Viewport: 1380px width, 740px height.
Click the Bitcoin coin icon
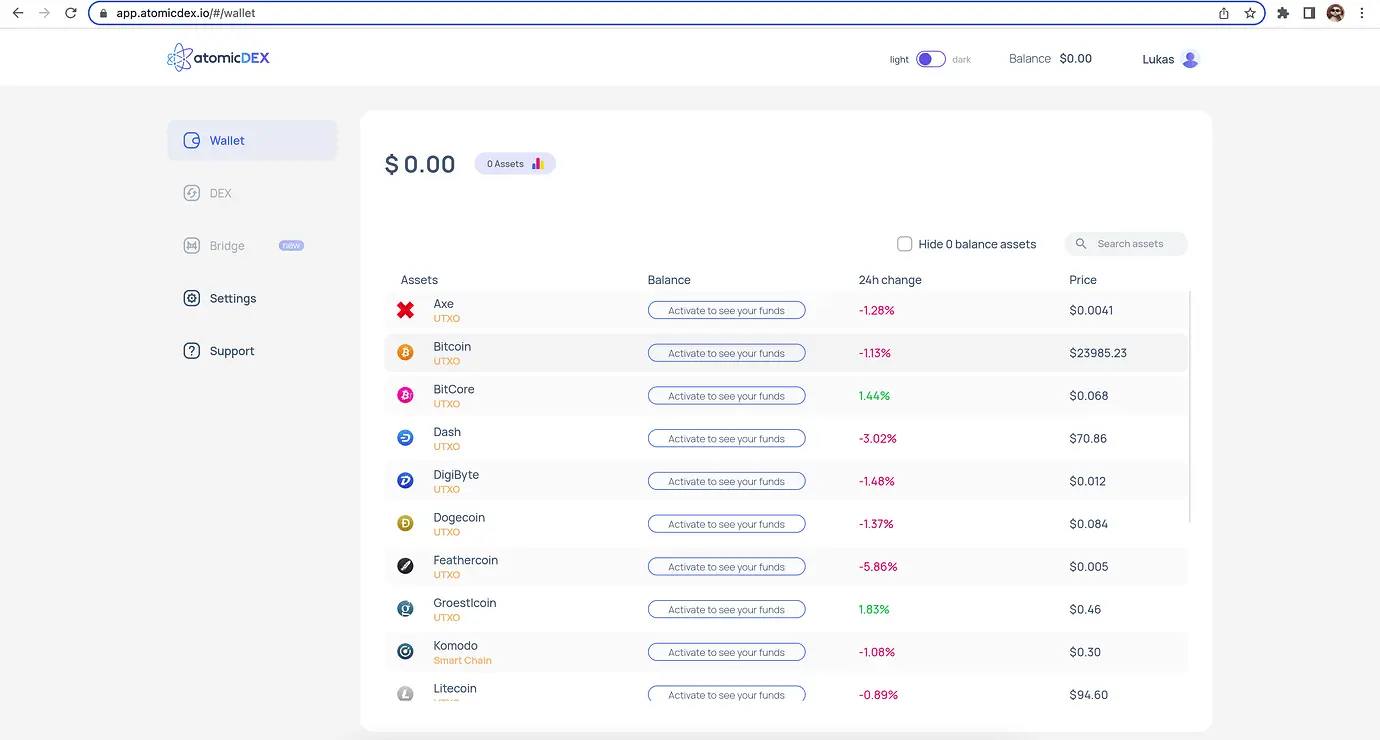click(x=405, y=353)
